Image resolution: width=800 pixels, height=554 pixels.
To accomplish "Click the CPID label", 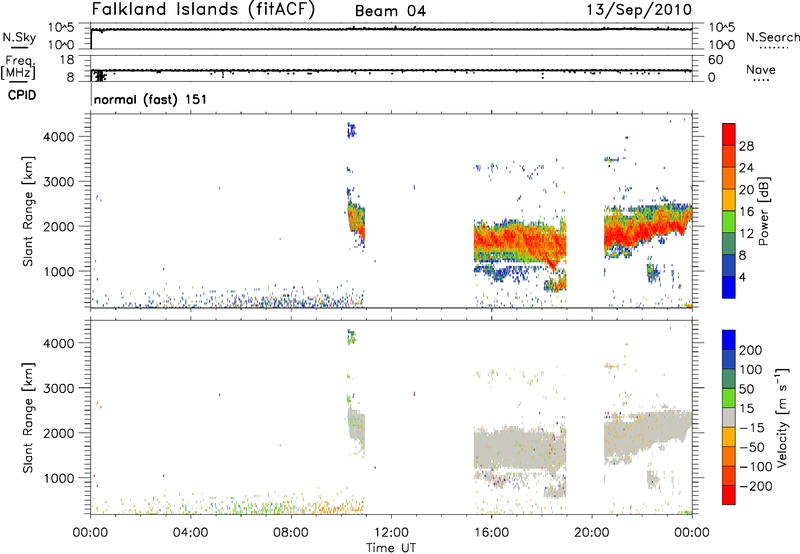I will [22, 95].
